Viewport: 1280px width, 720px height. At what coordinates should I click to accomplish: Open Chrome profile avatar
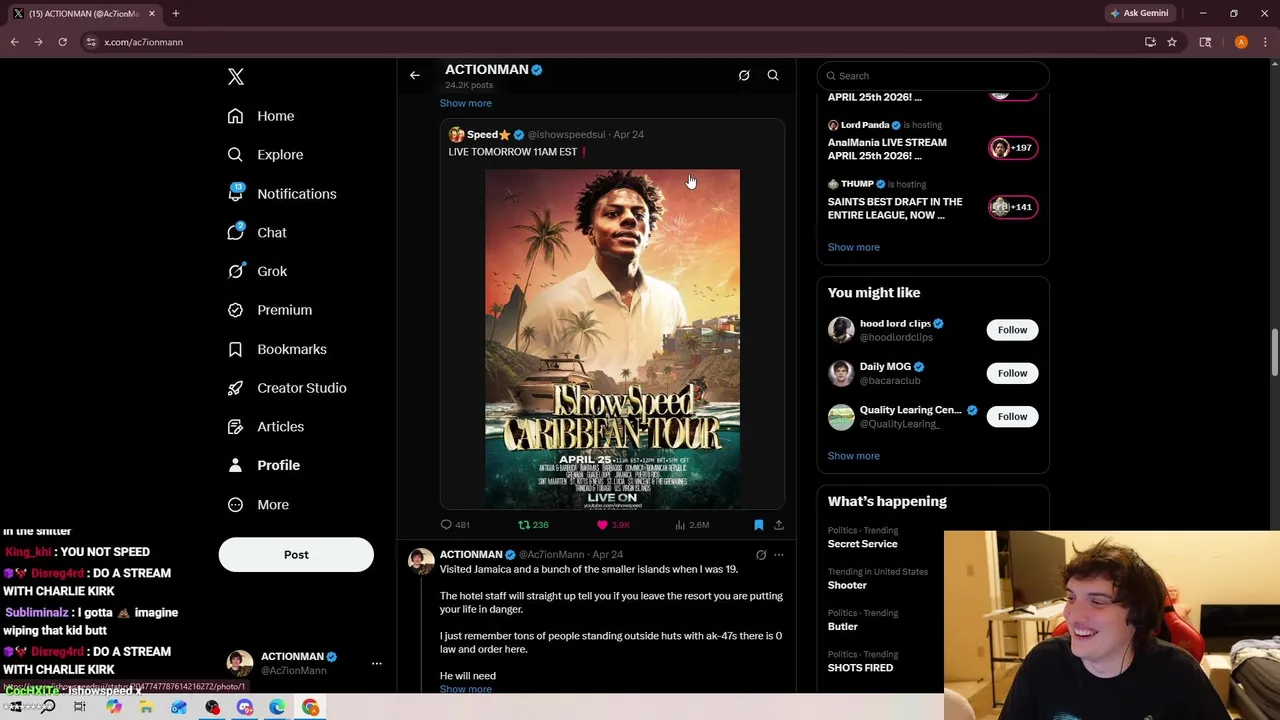click(1241, 42)
